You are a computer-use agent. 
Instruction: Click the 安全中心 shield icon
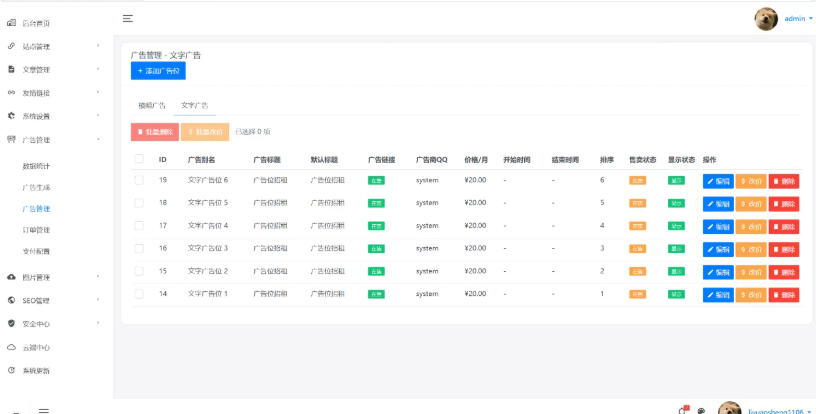(11, 324)
